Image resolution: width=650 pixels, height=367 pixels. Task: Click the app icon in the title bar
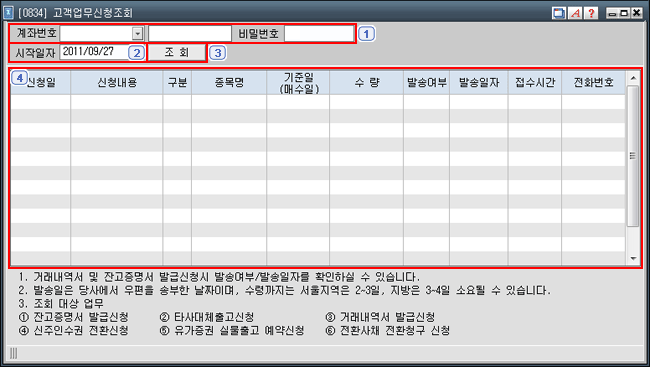coord(8,13)
